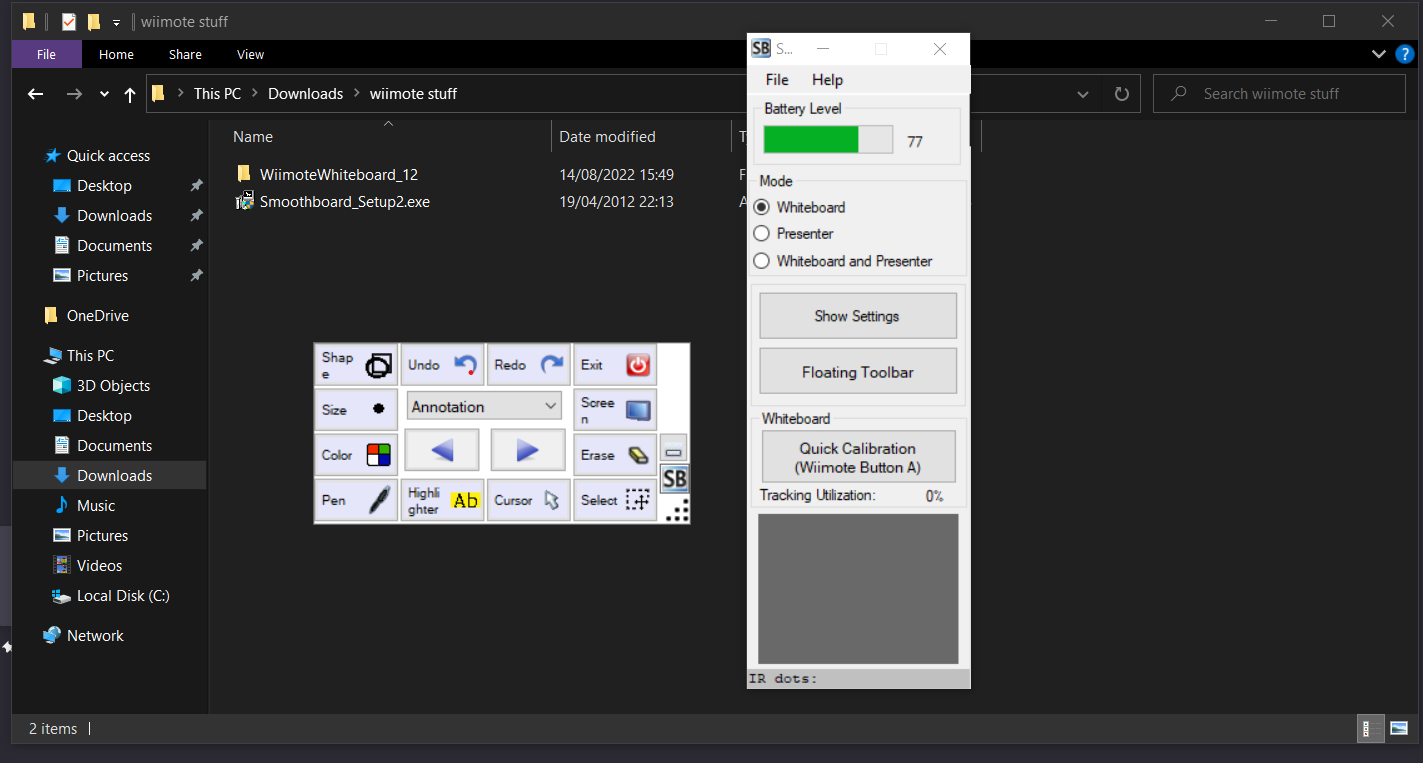Viewport: 1423px width, 763px height.
Task: Go to next page with right arrow
Action: pos(528,451)
